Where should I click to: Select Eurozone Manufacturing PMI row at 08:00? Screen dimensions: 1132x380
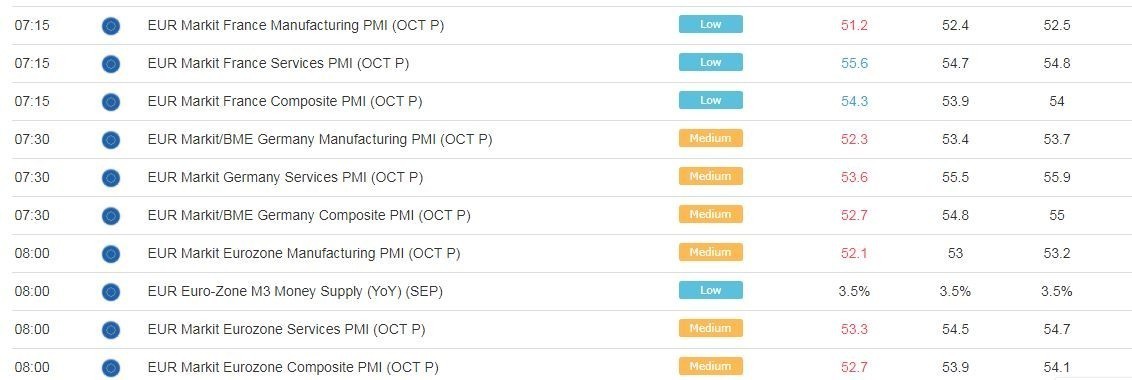click(x=566, y=254)
